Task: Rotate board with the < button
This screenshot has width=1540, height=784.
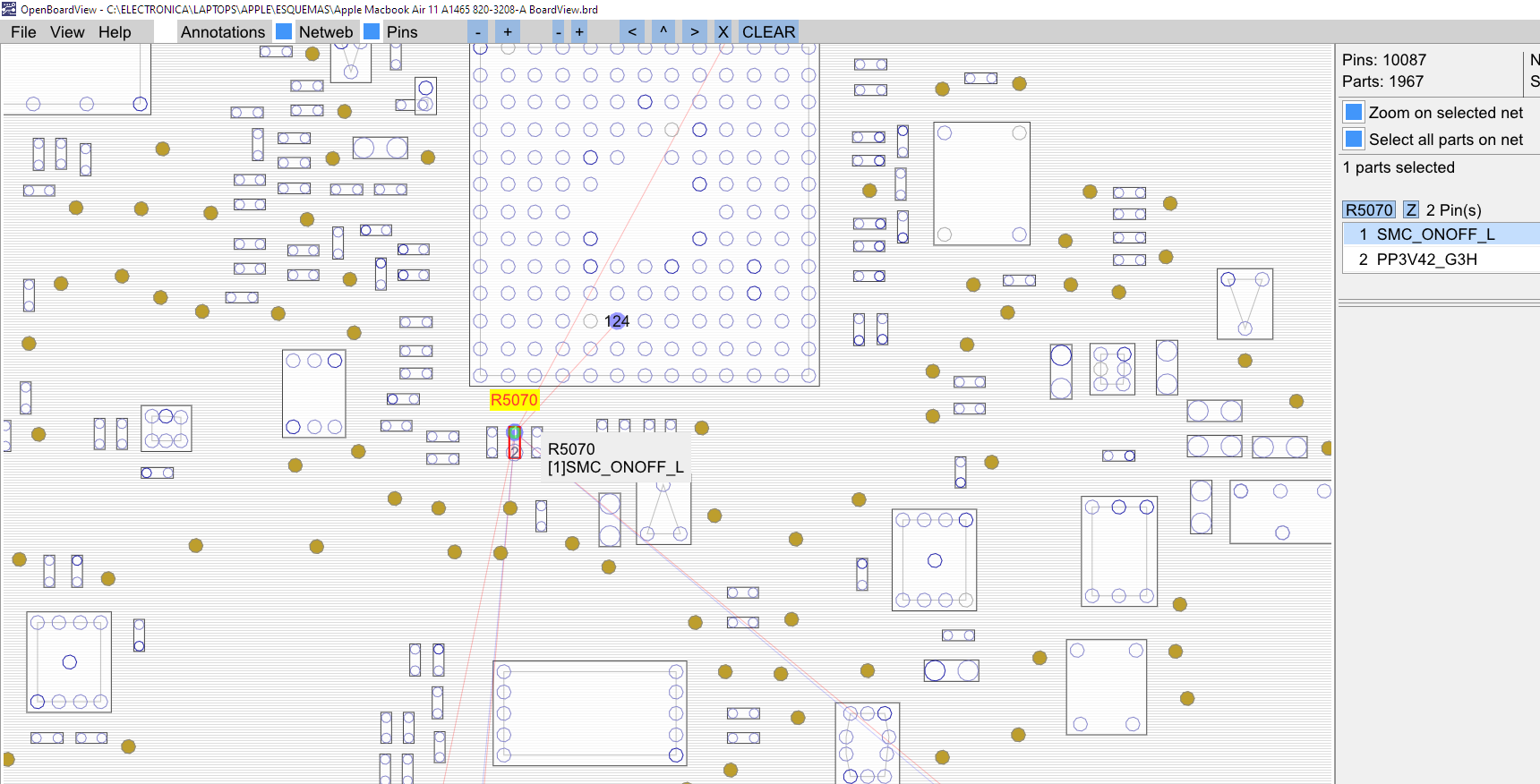Action: 632,32
